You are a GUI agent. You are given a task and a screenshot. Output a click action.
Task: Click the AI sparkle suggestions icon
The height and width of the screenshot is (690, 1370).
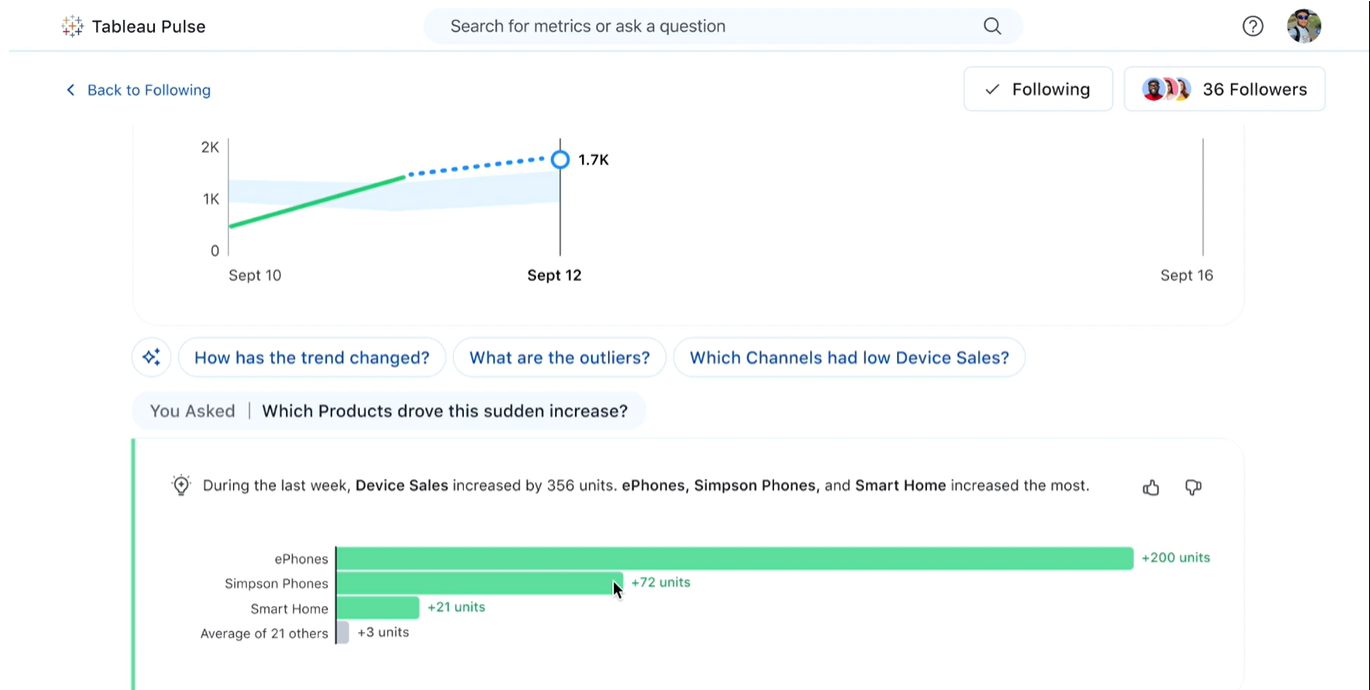pyautogui.click(x=151, y=358)
